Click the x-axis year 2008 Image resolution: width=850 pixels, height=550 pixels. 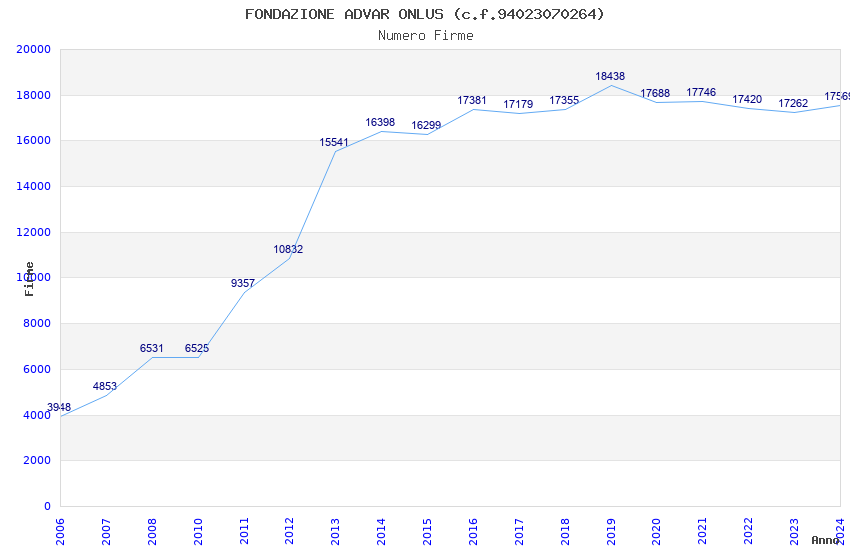coord(152,532)
